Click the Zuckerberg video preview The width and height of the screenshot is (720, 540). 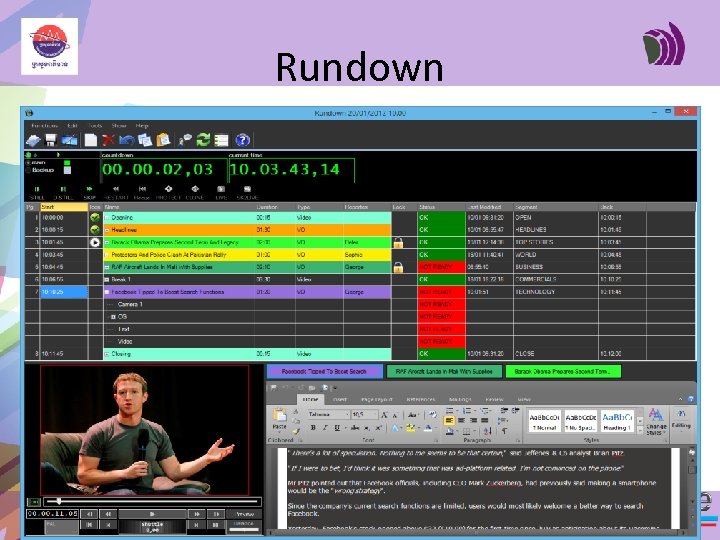click(145, 430)
